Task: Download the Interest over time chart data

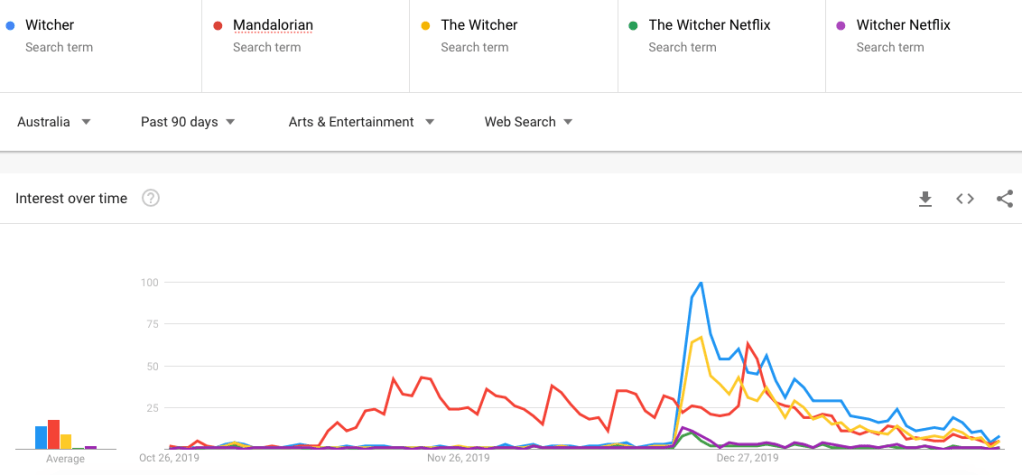Action: (925, 199)
